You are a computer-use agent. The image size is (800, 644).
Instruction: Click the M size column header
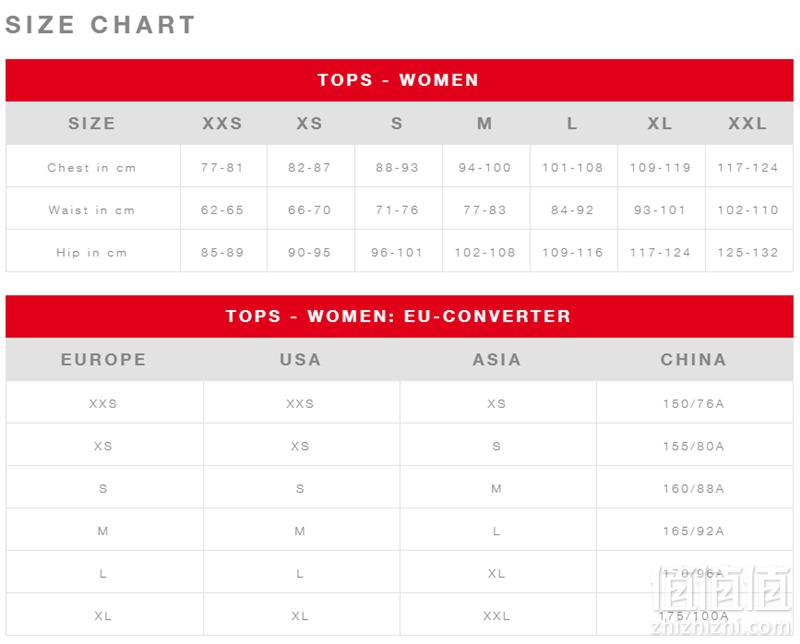[x=485, y=123]
